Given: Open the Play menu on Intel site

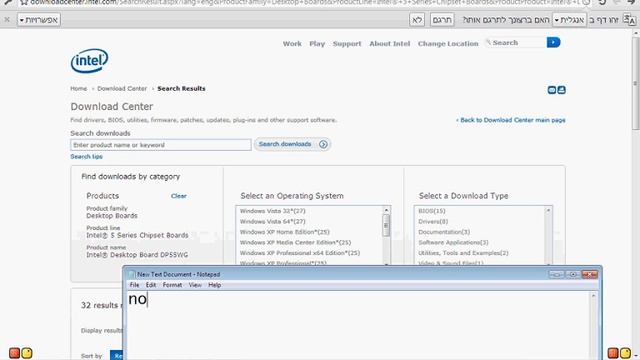Looking at the screenshot, I should coord(317,44).
